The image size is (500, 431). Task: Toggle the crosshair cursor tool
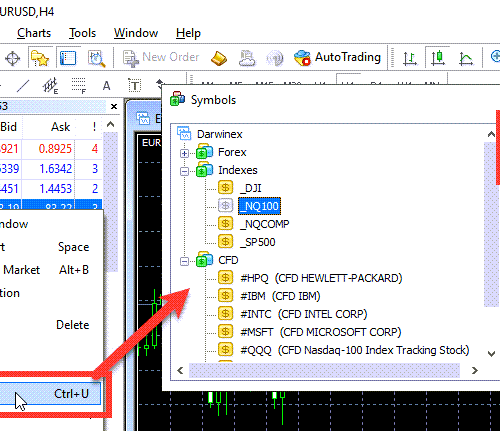coord(13,59)
